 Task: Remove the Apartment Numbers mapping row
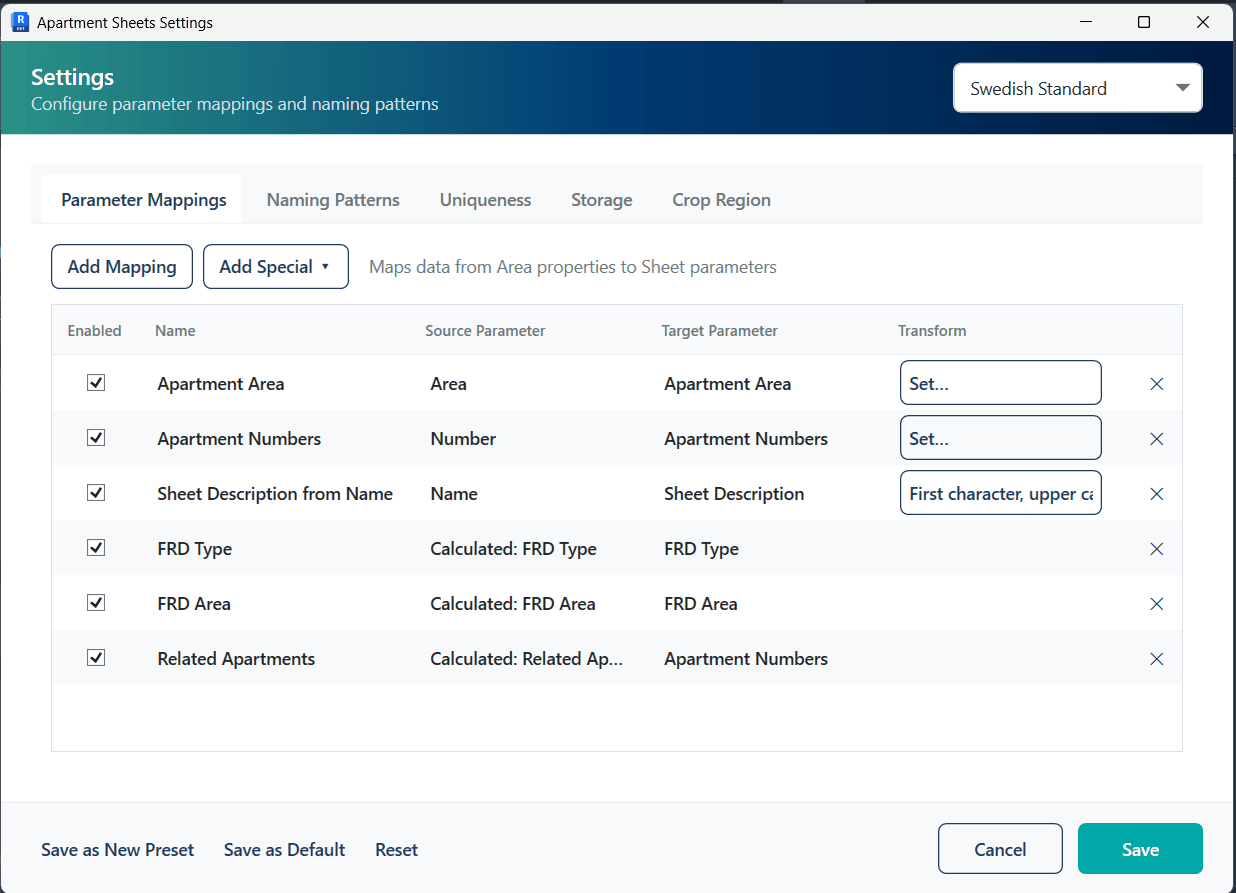click(x=1157, y=439)
